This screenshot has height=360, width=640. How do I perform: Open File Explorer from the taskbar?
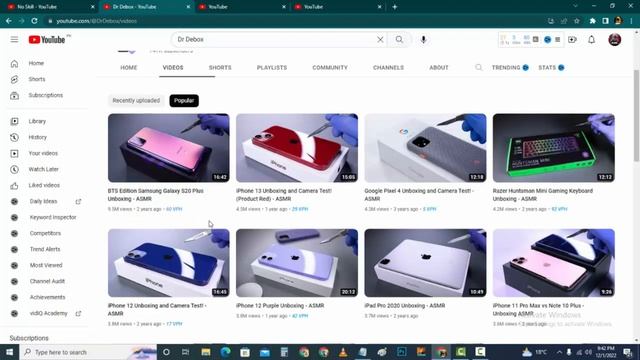[205, 352]
